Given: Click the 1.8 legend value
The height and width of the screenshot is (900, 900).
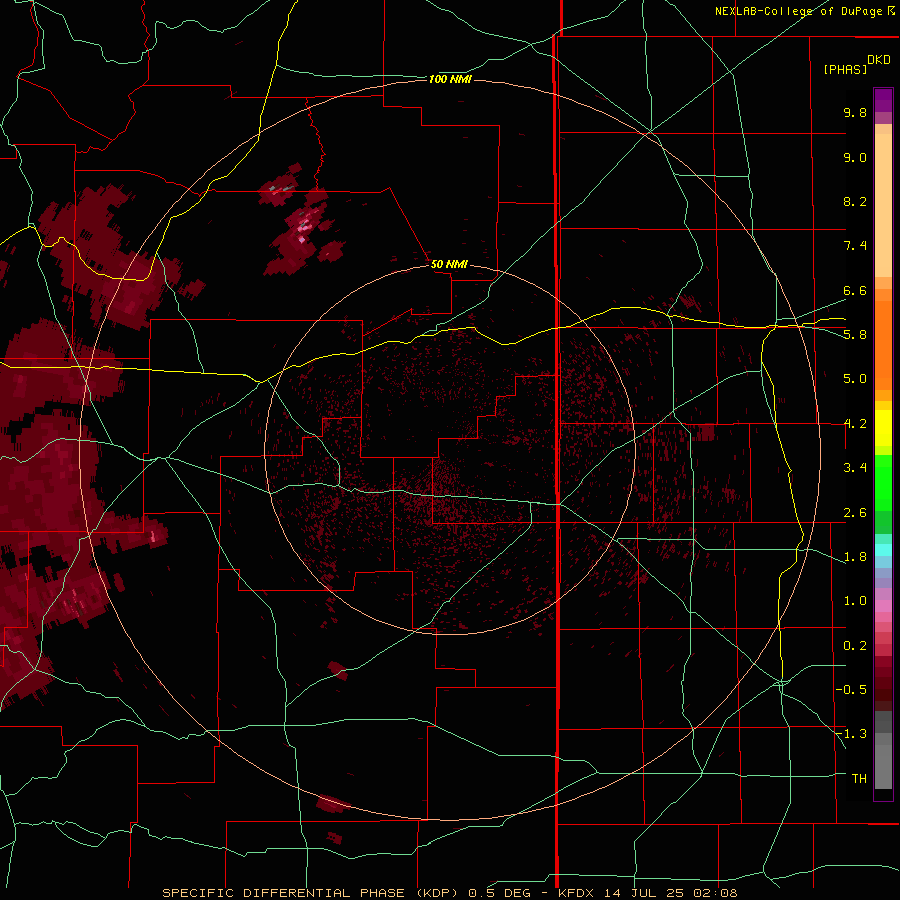Looking at the screenshot, I should pos(855,557).
